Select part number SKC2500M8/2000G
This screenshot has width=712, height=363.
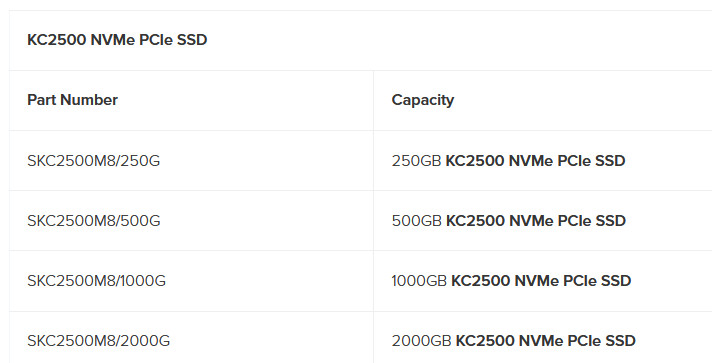[x=99, y=341]
